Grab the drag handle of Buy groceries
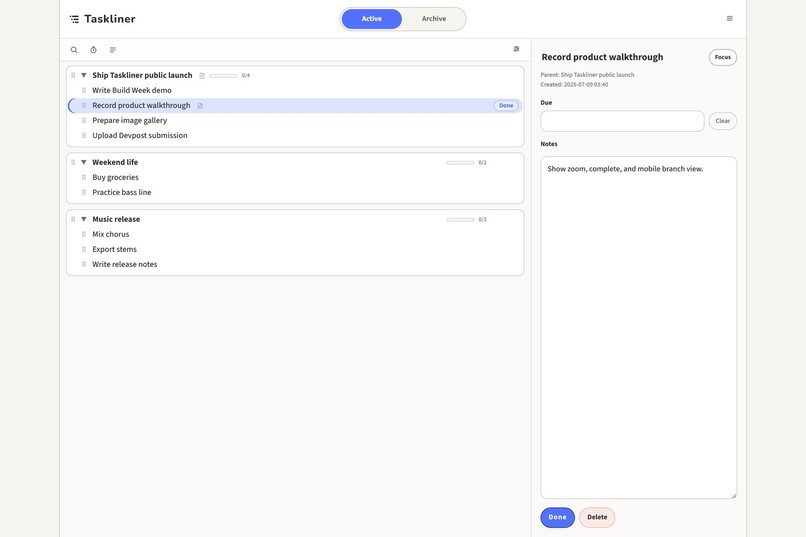 (84, 177)
